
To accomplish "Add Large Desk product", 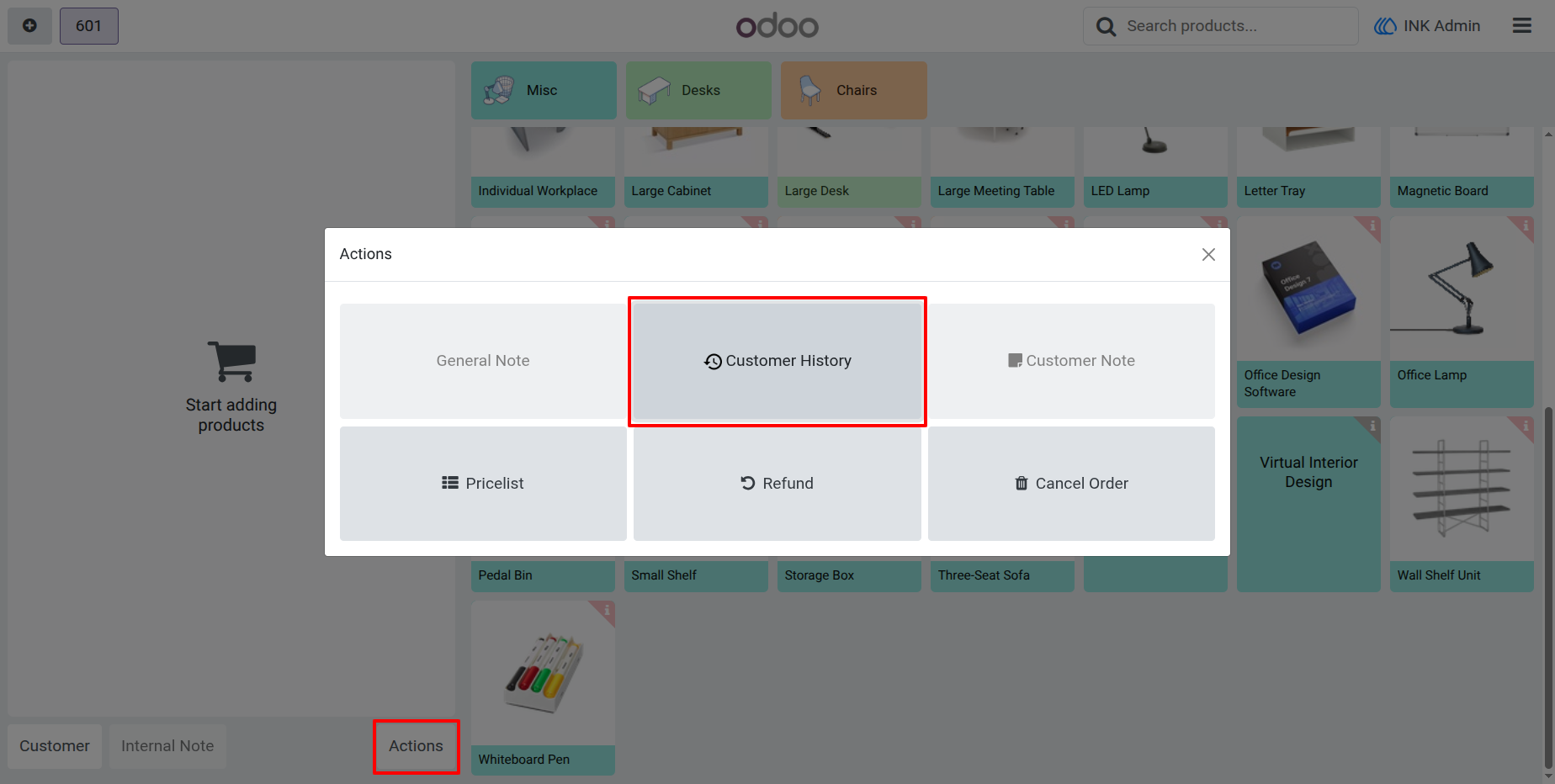I will [x=849, y=167].
